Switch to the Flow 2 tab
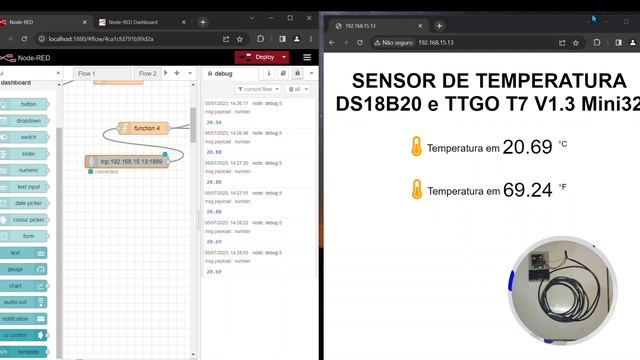Screen dimensions: 640x360 point(147,73)
